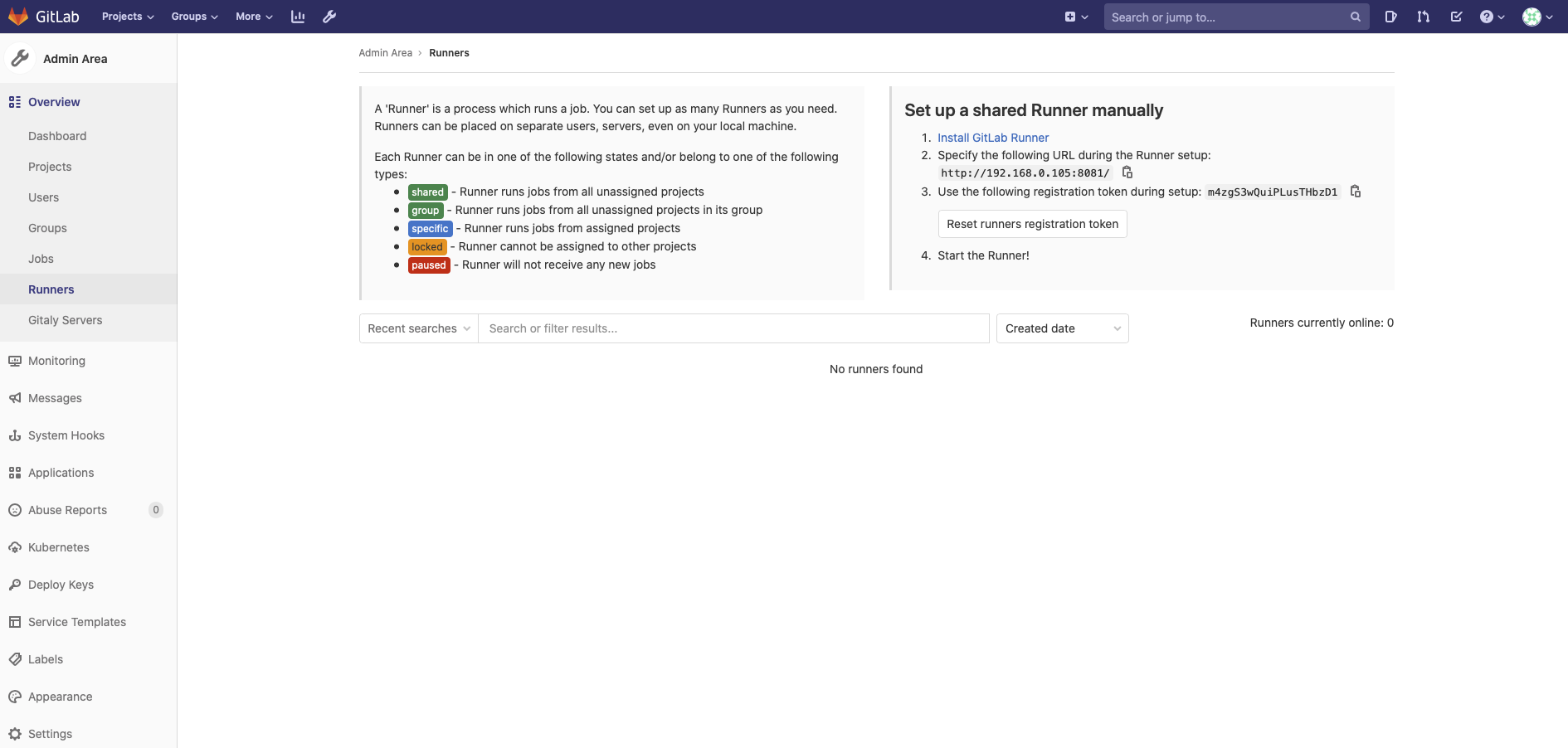The width and height of the screenshot is (1568, 748).
Task: Click the Kubernetes icon
Action: 15,547
